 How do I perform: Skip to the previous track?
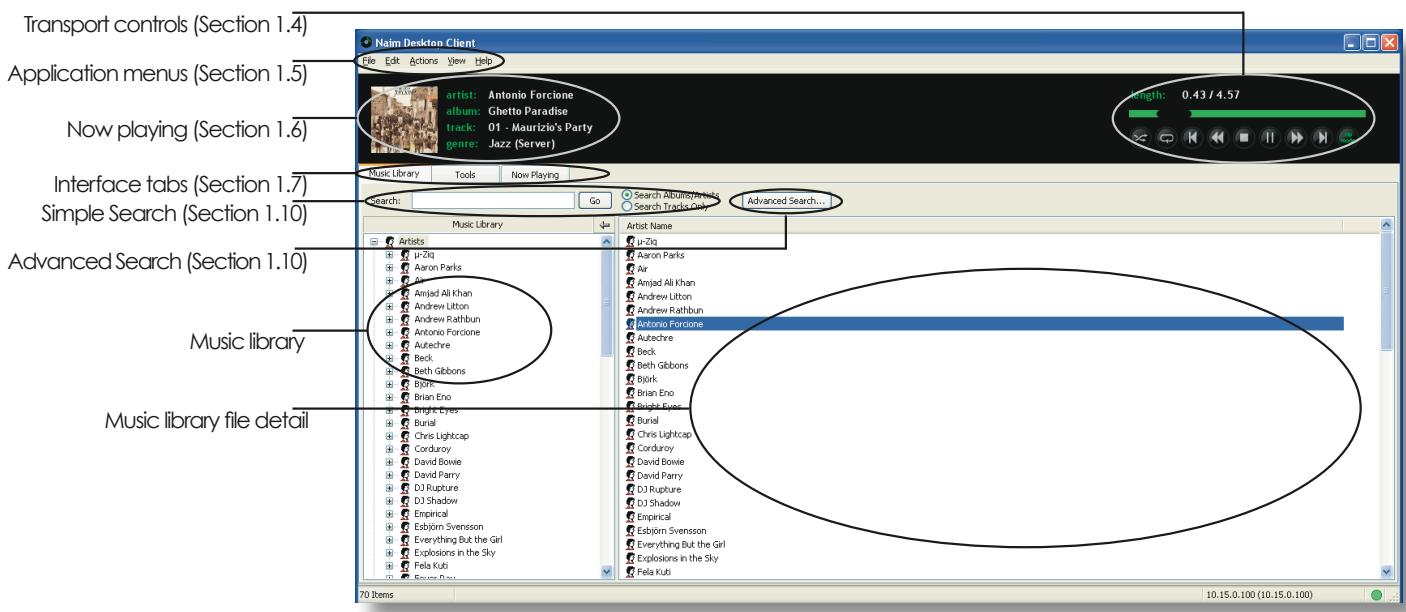[1190, 138]
